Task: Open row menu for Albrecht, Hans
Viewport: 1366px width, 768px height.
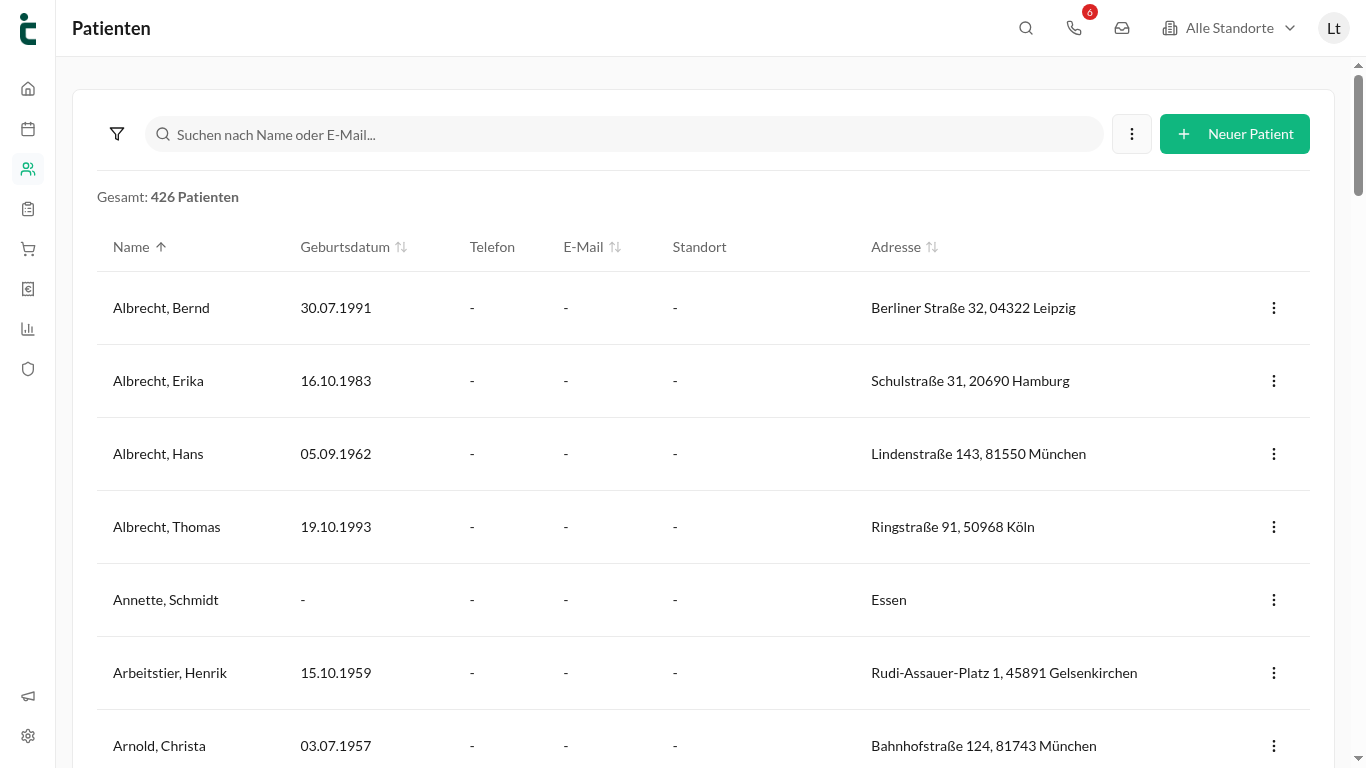Action: coord(1274,454)
